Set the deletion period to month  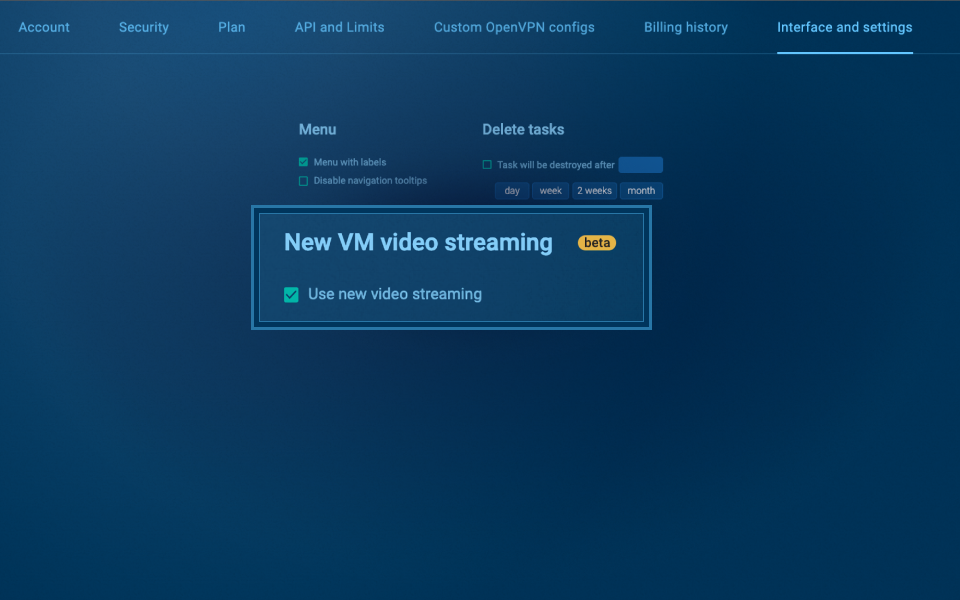click(x=641, y=191)
